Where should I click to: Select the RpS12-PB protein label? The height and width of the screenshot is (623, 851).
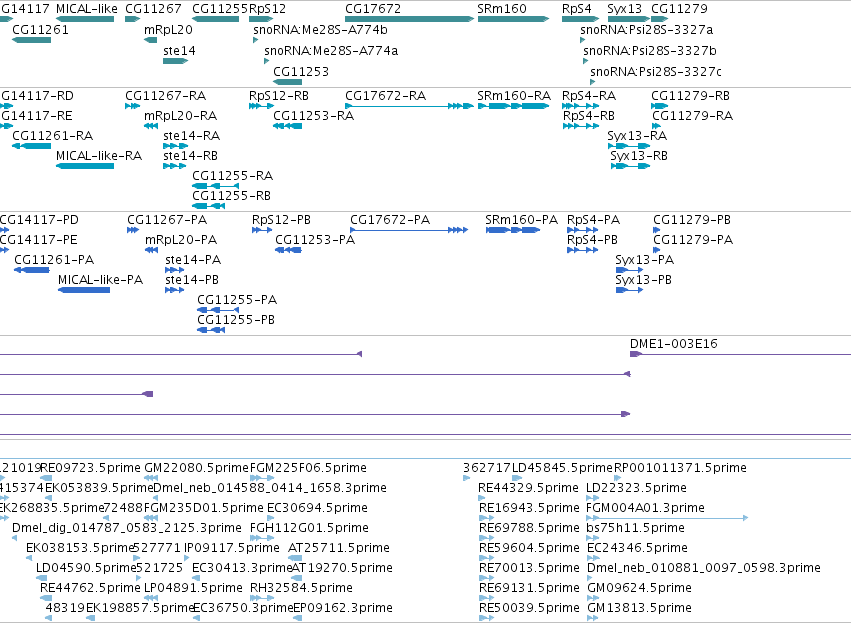(281, 220)
